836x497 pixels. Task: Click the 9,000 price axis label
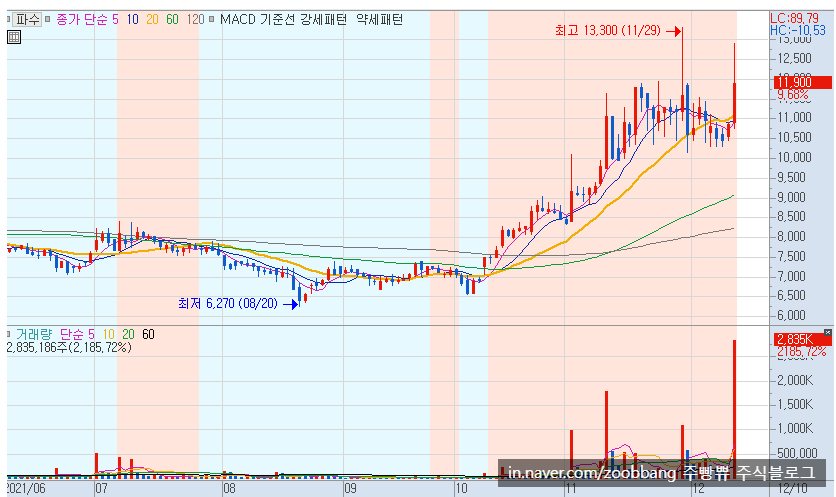coord(794,197)
